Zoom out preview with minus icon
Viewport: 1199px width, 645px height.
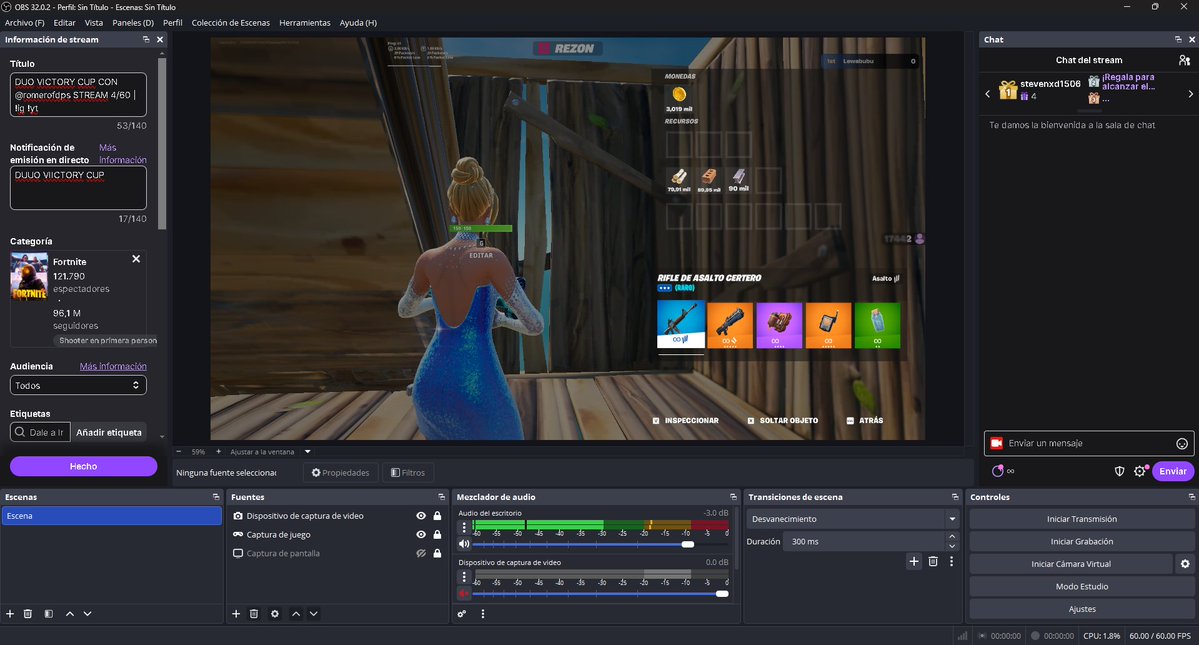tap(179, 452)
